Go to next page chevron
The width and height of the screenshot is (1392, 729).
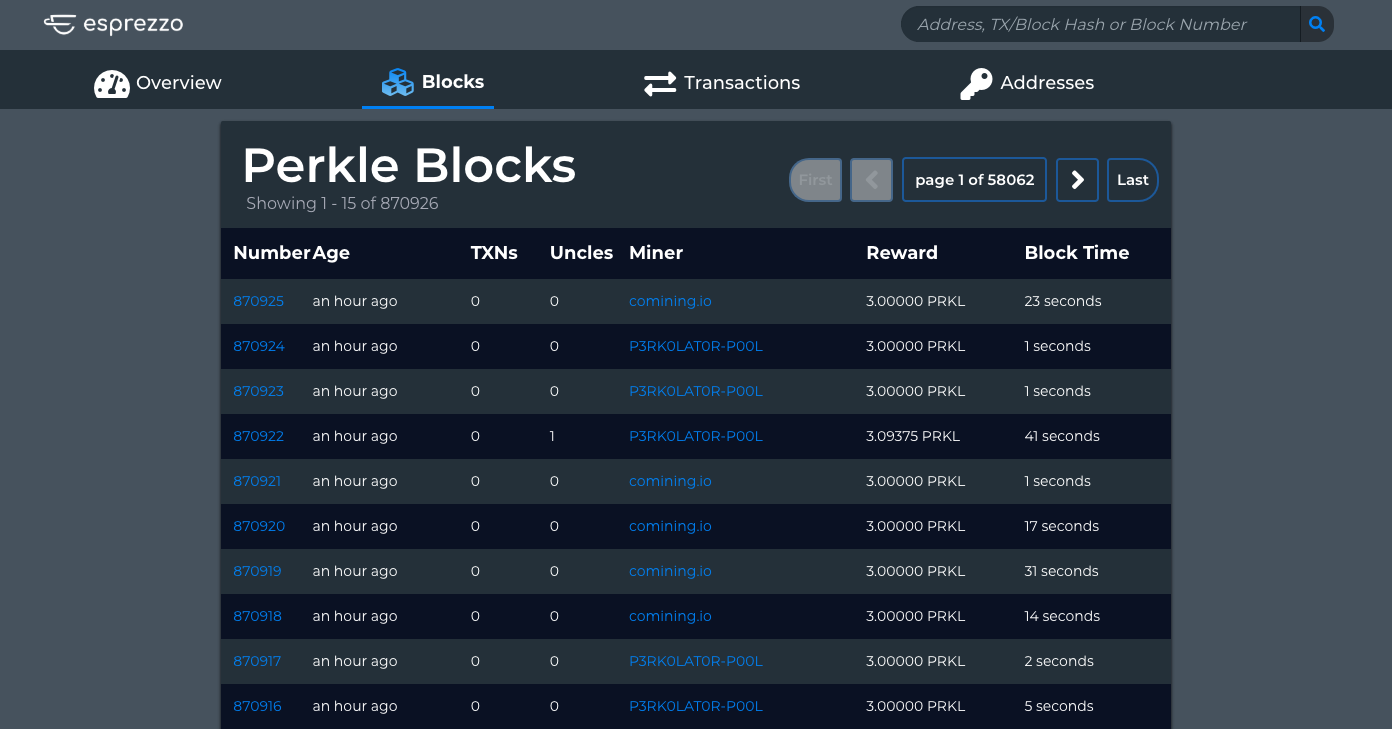click(x=1077, y=180)
